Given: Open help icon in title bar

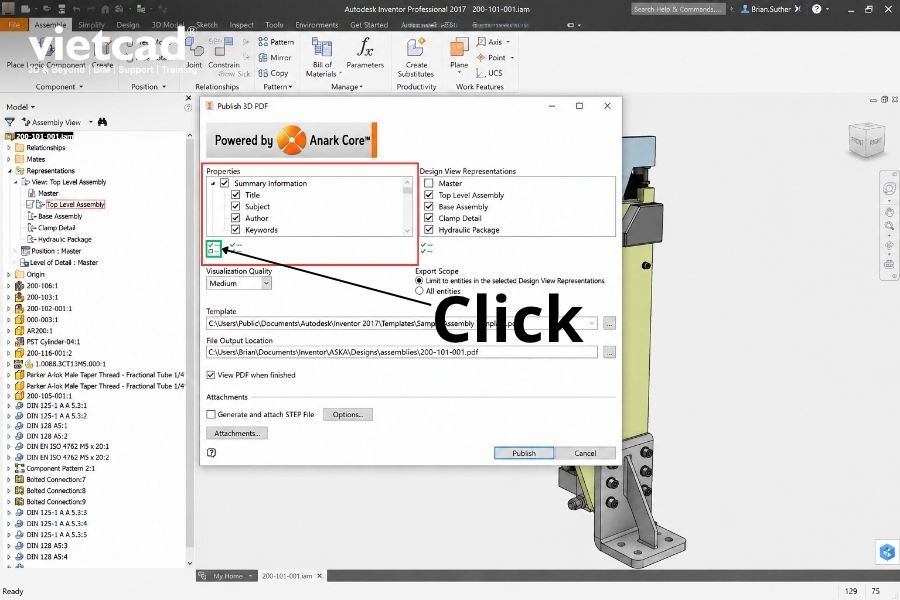Looking at the screenshot, I should coord(817,9).
